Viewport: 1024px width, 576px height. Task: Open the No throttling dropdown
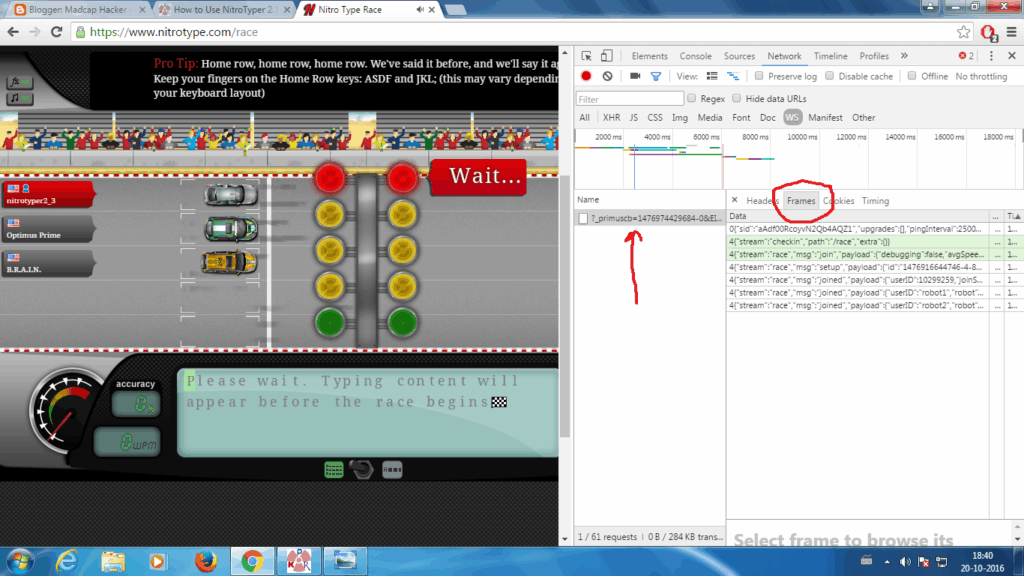[x=981, y=76]
